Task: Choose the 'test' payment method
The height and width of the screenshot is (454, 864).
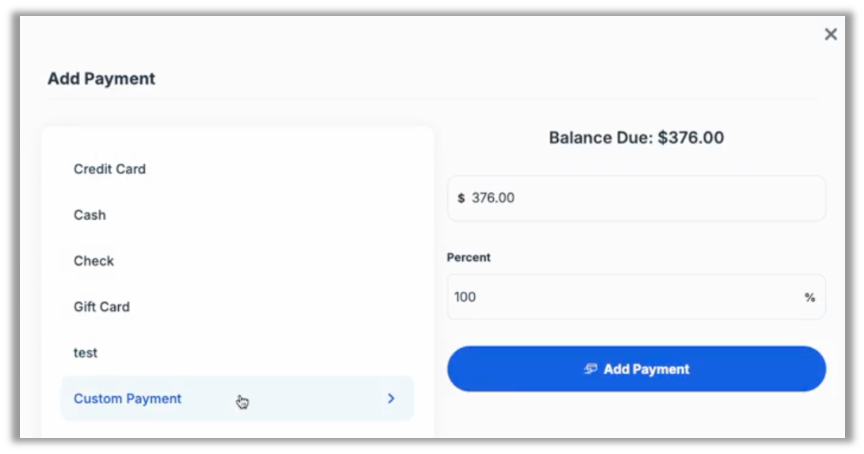Action: point(86,353)
